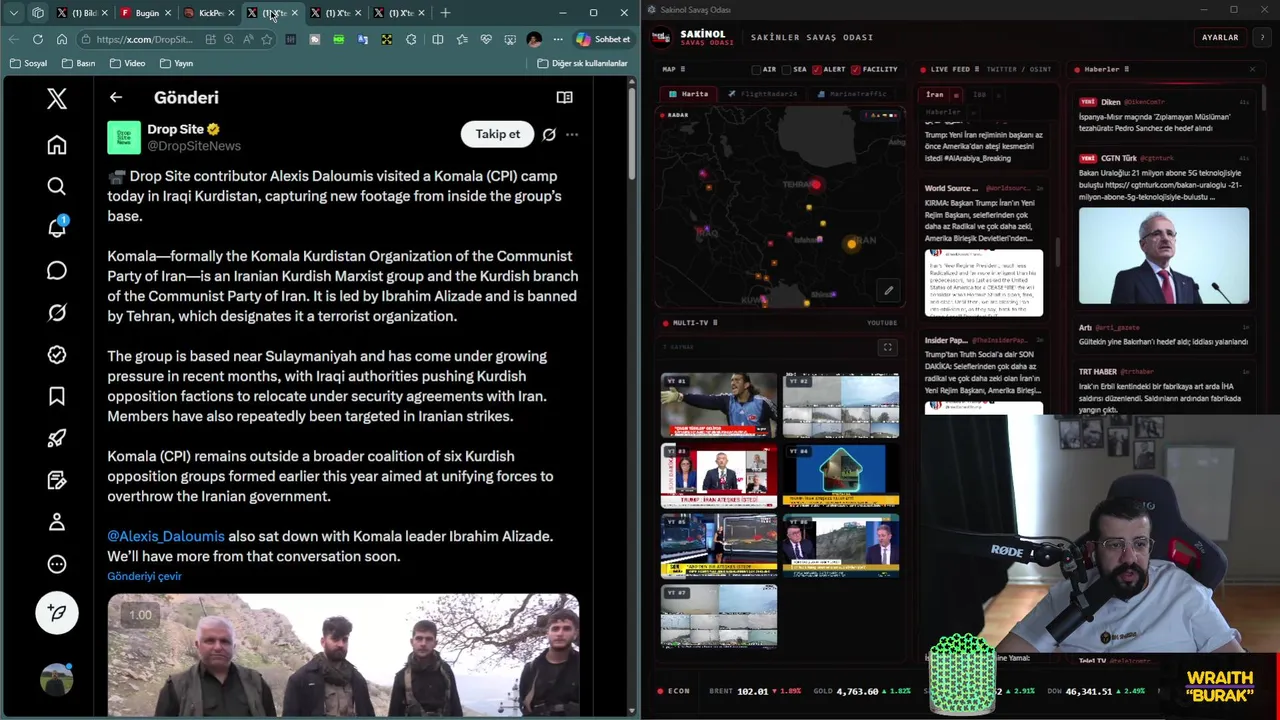Click the AYARLAR settings button
Screen dimensions: 1280x720
(1220, 37)
